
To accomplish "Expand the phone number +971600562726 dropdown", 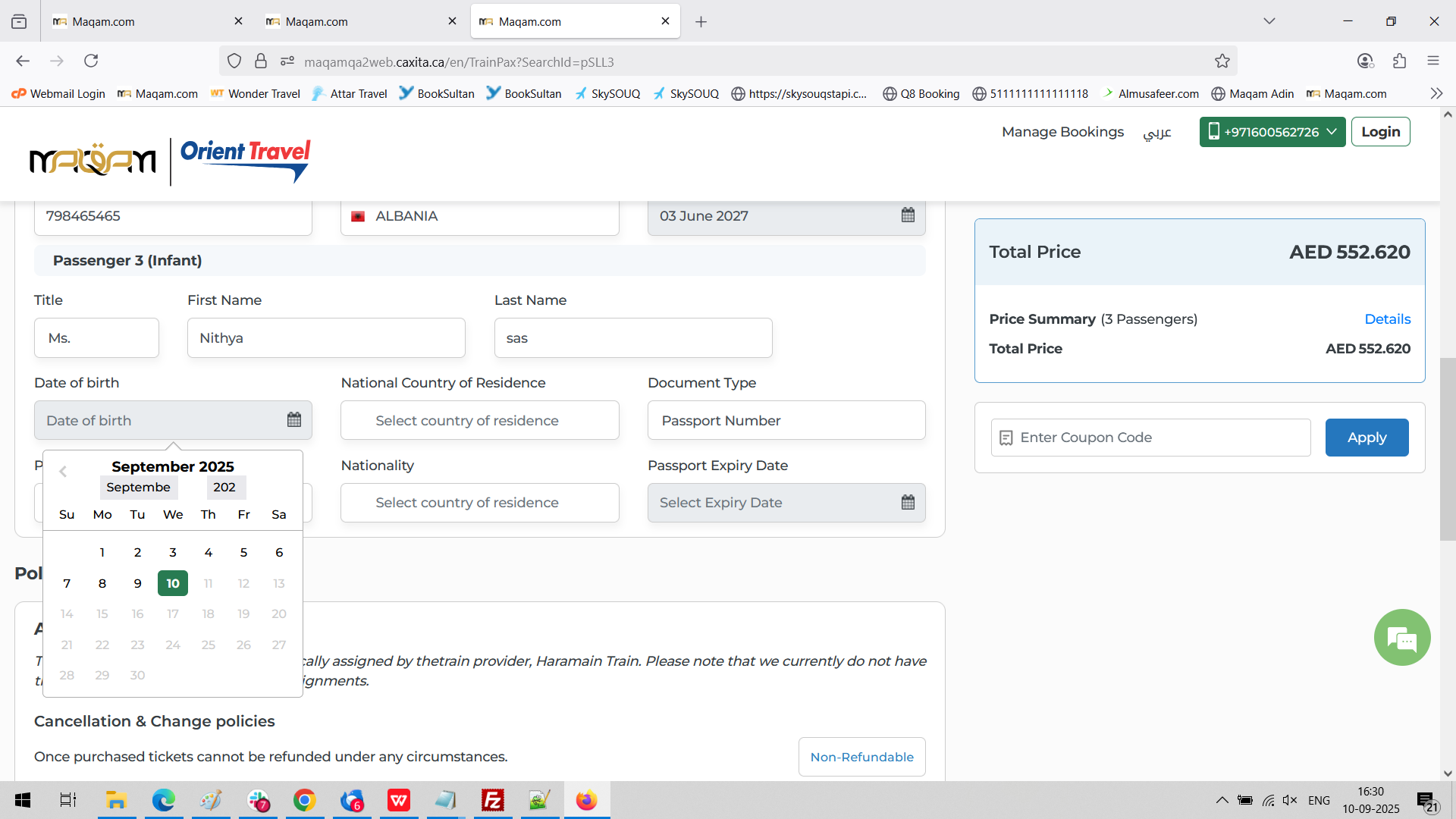I will pyautogui.click(x=1272, y=132).
